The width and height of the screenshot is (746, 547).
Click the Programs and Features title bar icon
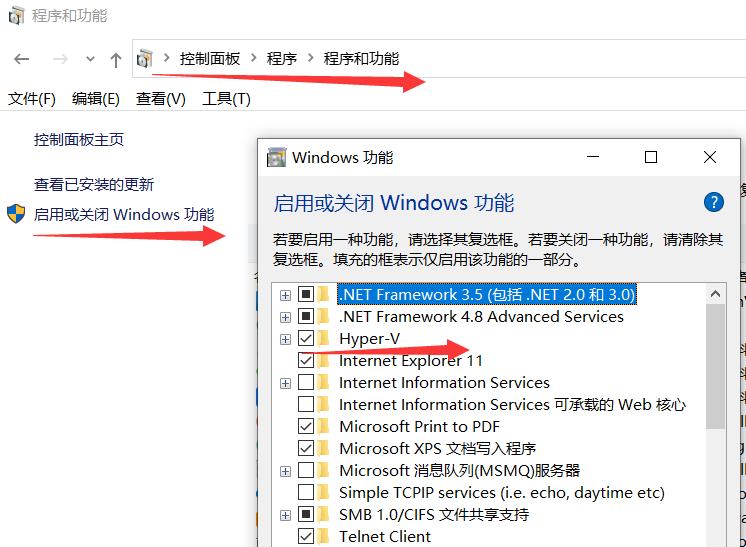coord(16,15)
